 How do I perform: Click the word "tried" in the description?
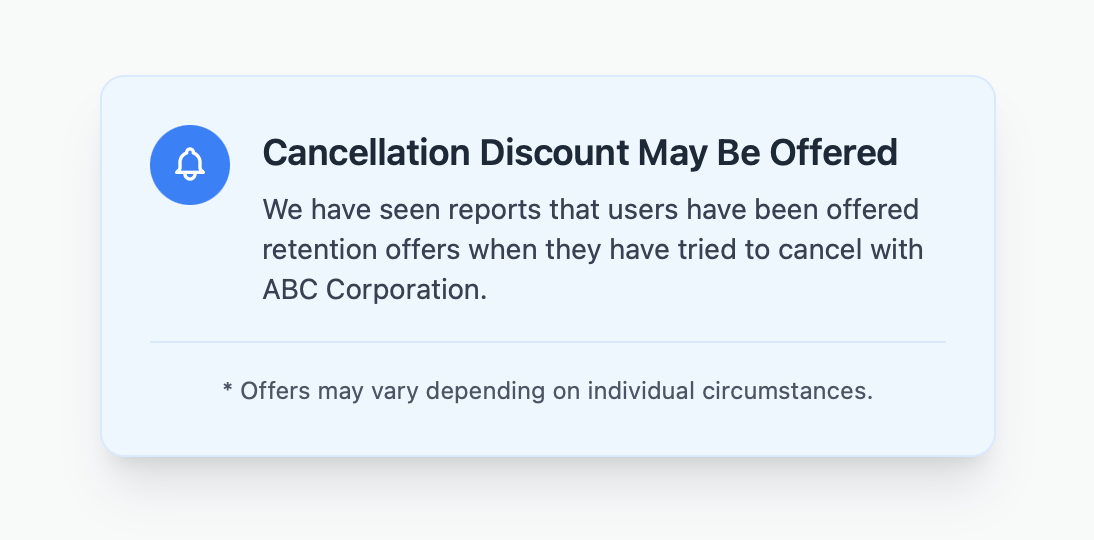click(717, 249)
